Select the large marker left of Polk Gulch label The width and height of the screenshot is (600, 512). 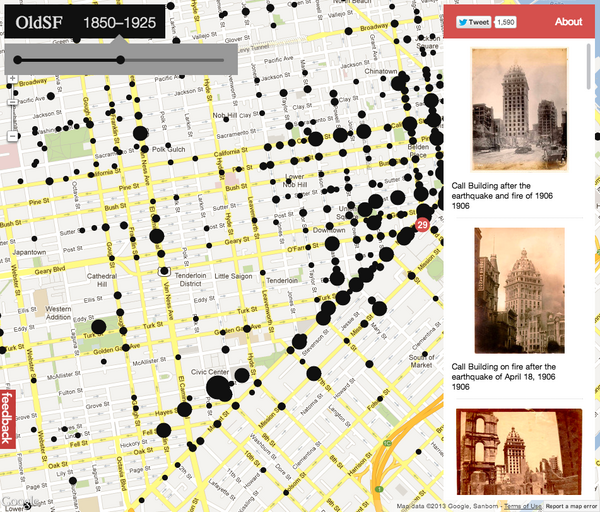(140, 133)
